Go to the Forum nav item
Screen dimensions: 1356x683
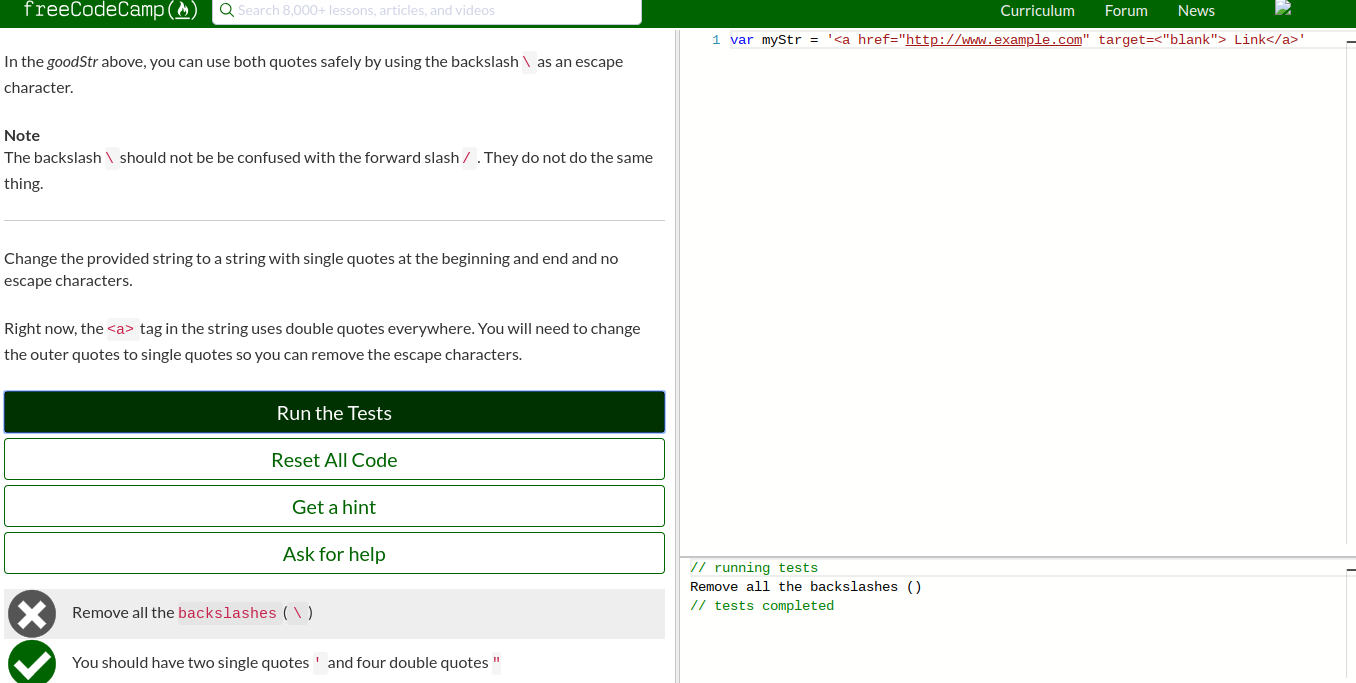point(1126,11)
